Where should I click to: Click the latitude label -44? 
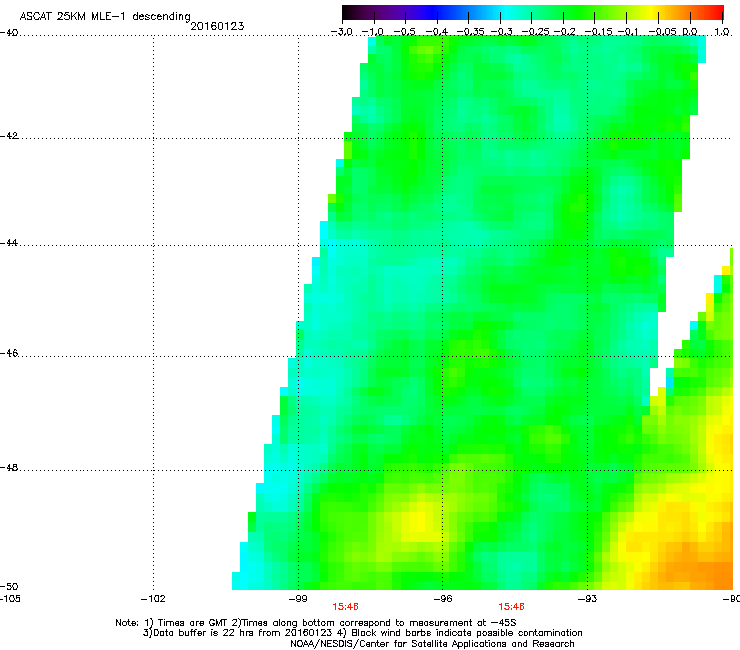tap(9, 243)
